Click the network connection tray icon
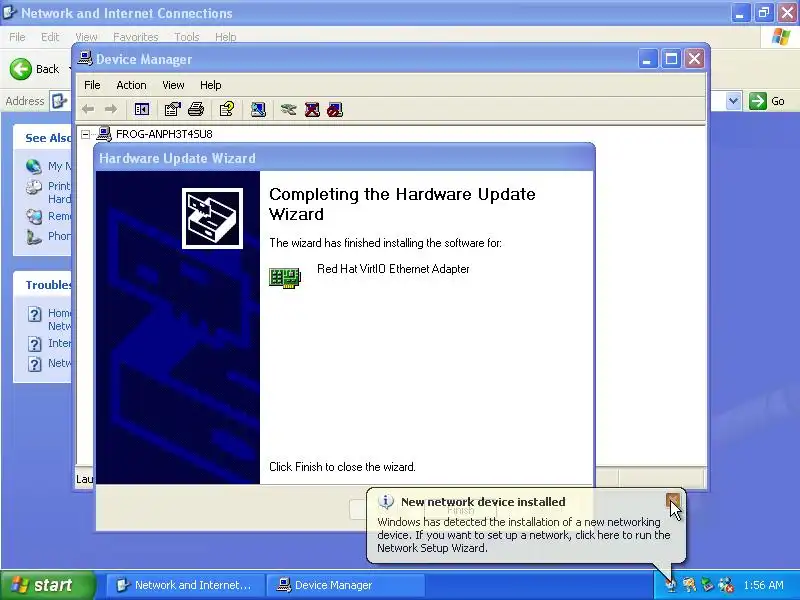 pyautogui.click(x=671, y=585)
